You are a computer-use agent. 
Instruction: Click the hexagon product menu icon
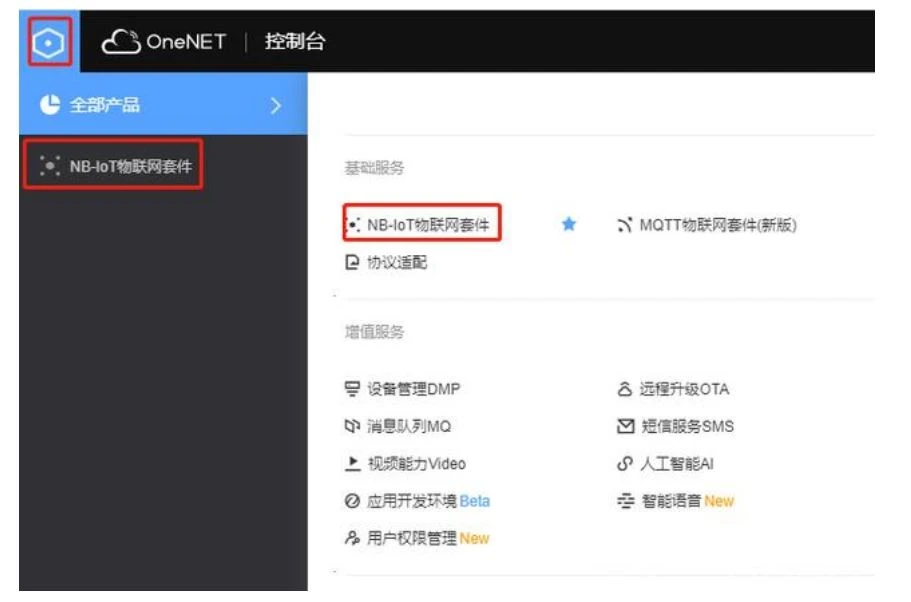coord(48,42)
